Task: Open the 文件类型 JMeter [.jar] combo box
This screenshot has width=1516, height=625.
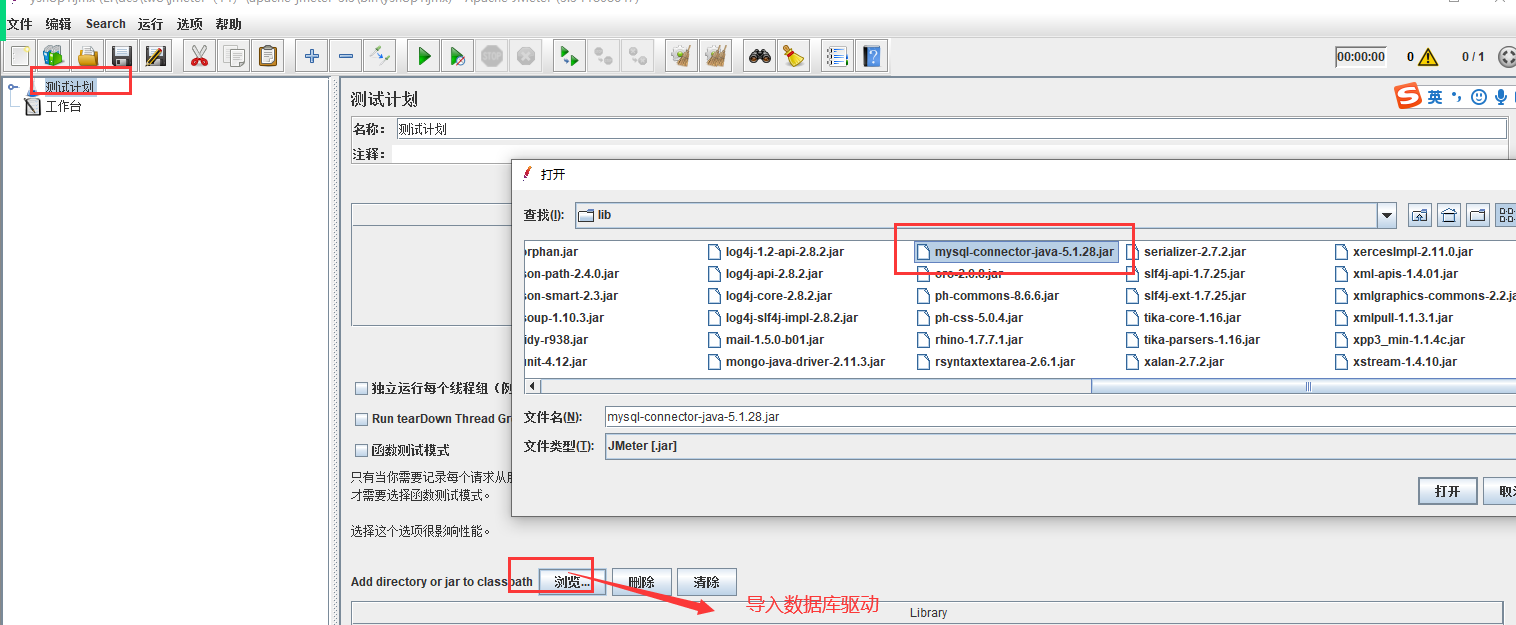Action: pos(1060,446)
